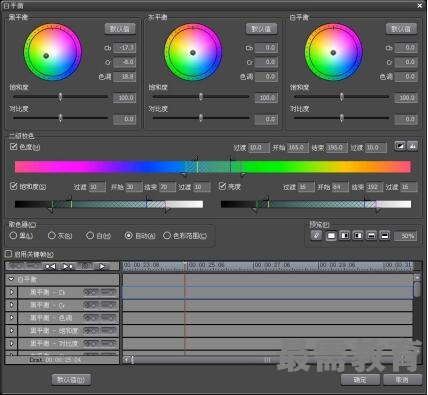The image size is (428, 395).
Task: Click the second keyframe button in 黑平衡 - Cb row
Action: pyautogui.click(x=108, y=292)
